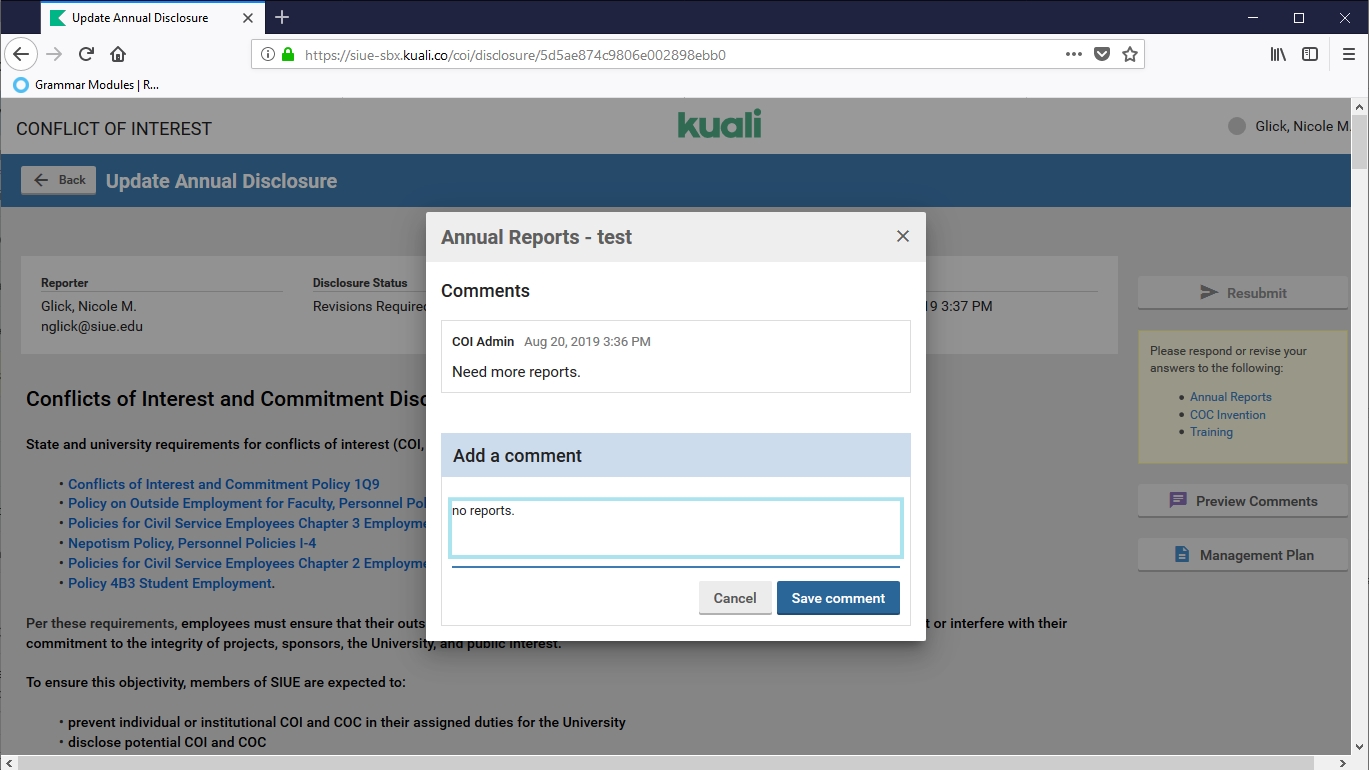Viewport: 1369px width, 770px height.
Task: Click the browser back arrow
Action: pyautogui.click(x=21, y=54)
